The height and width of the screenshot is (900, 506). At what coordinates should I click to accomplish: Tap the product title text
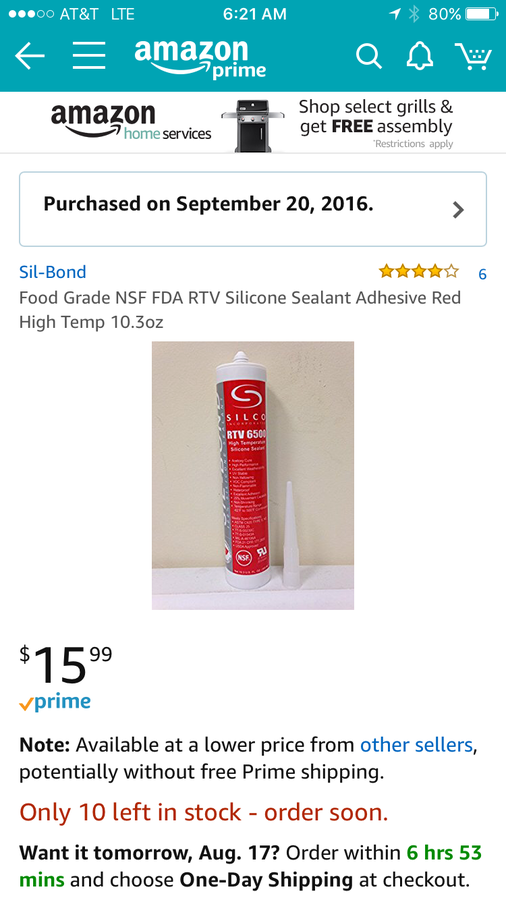[240, 310]
